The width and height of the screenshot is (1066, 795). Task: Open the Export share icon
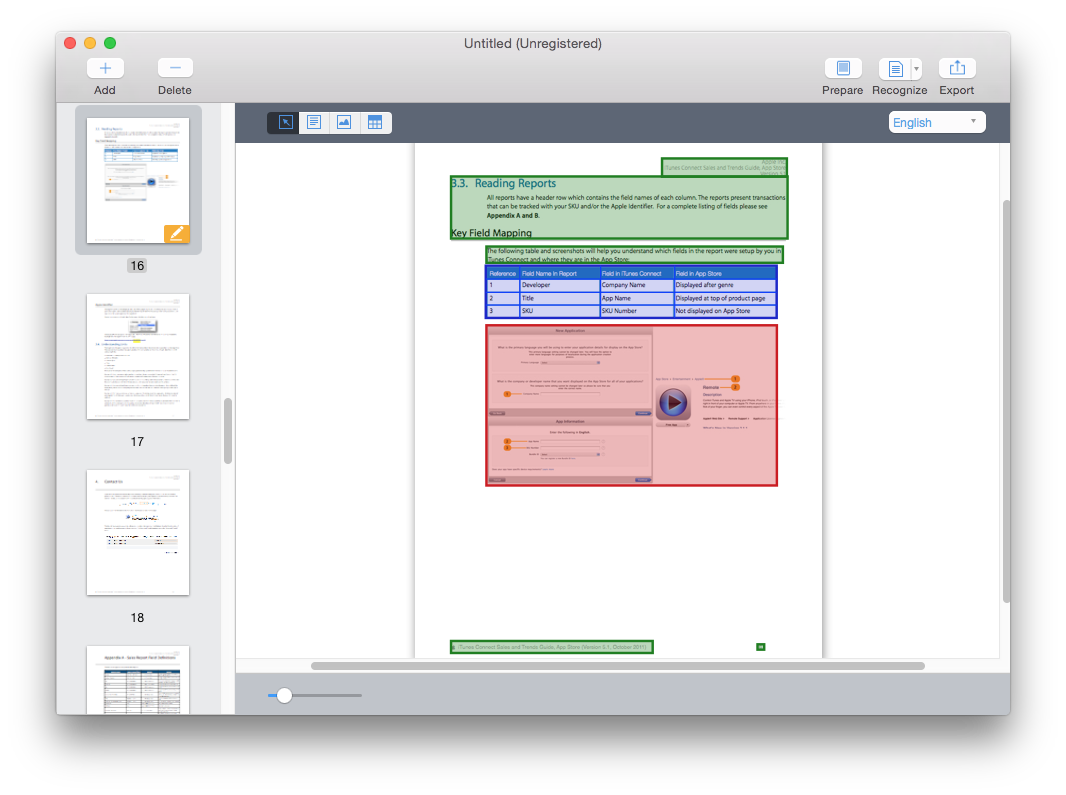[x=957, y=68]
